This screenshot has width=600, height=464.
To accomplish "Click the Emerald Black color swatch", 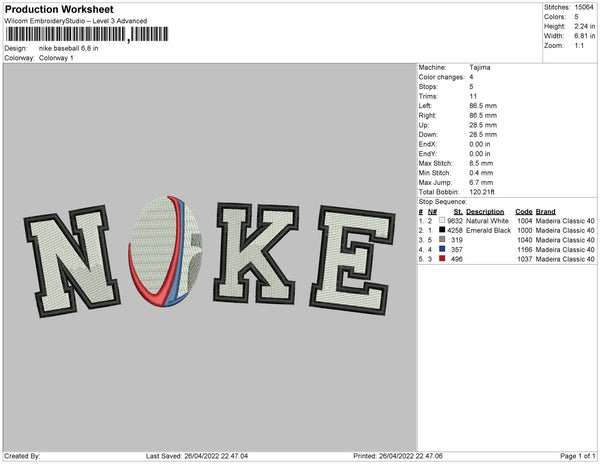I will coord(442,230).
